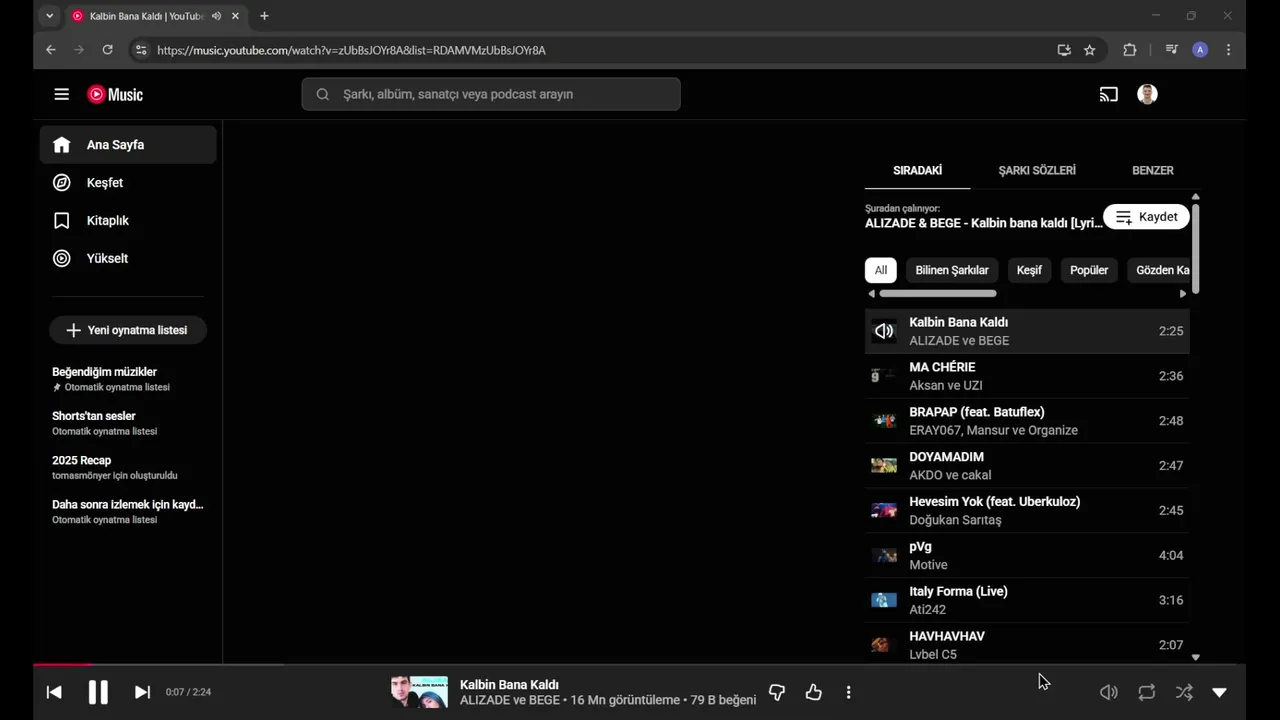The width and height of the screenshot is (1280, 720).
Task: Open Chrome three-dot menu
Action: pos(1228,50)
